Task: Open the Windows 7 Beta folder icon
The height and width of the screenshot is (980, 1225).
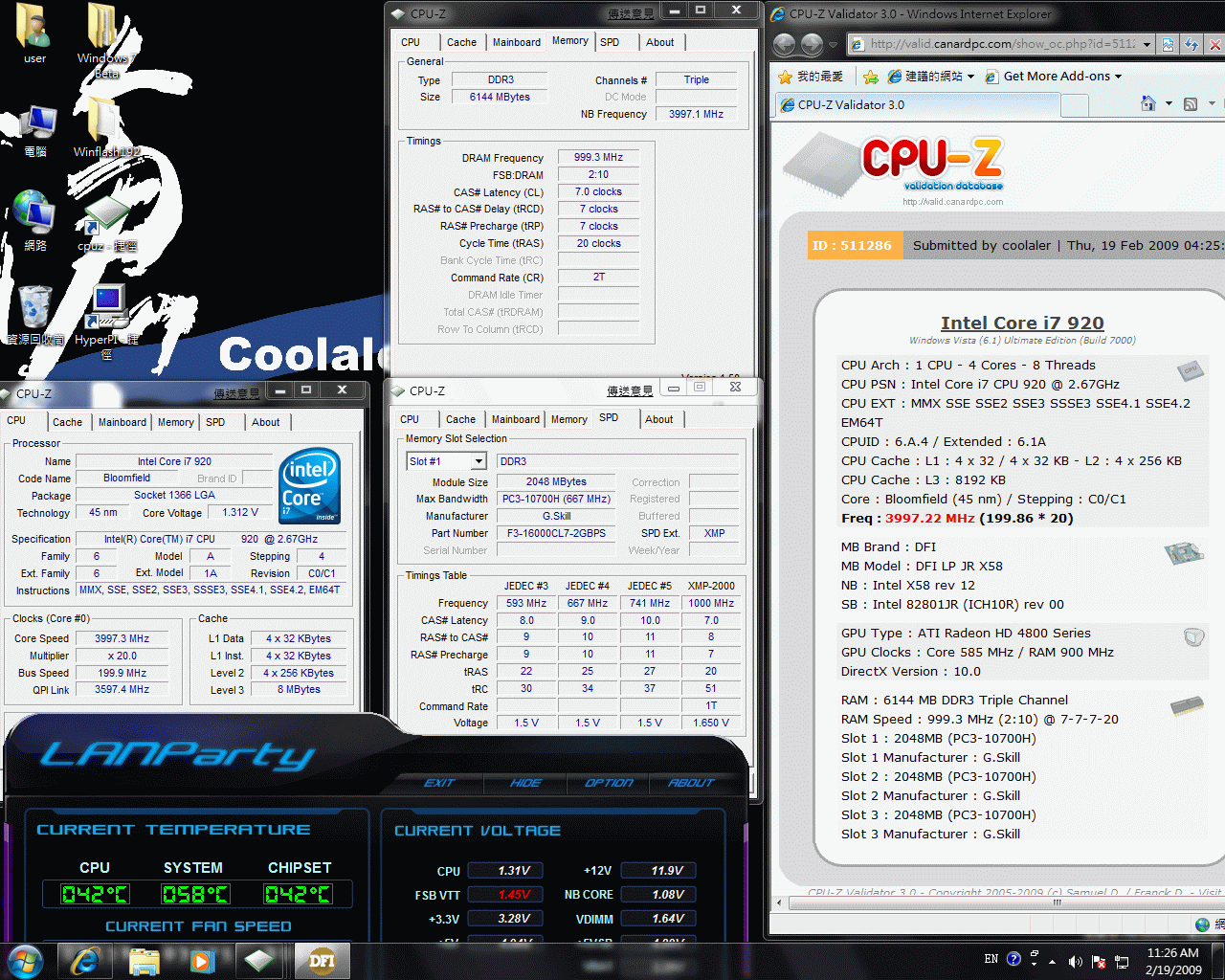Action: (x=105, y=40)
